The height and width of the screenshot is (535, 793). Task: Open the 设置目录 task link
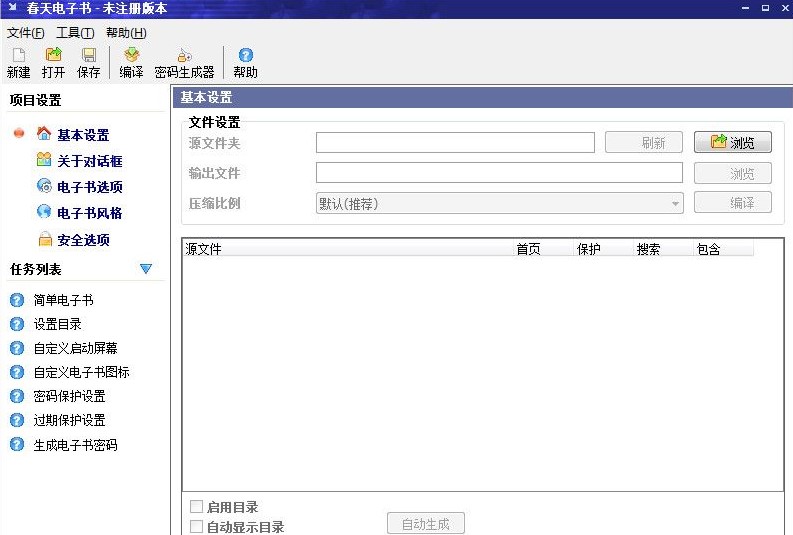(x=58, y=324)
